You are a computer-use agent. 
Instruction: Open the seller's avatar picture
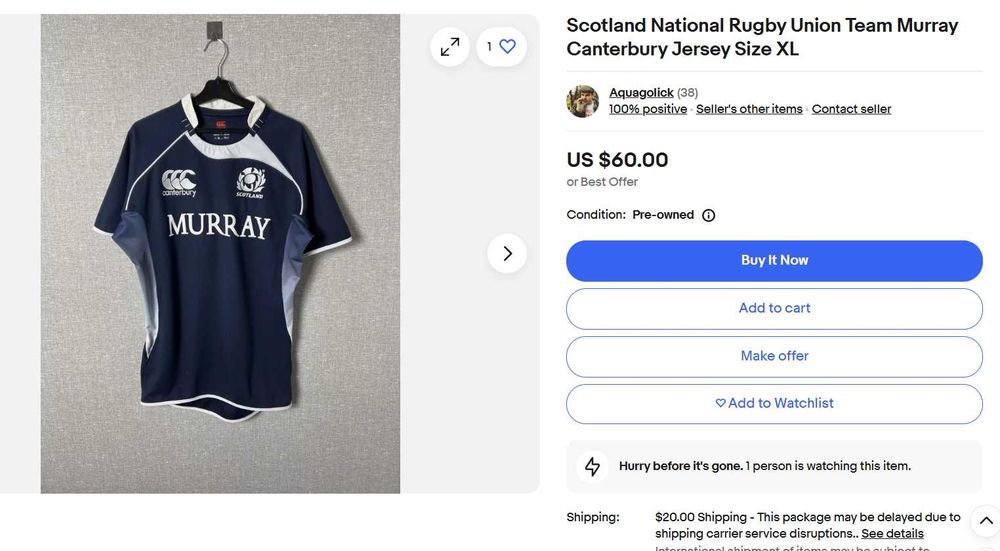tap(583, 101)
